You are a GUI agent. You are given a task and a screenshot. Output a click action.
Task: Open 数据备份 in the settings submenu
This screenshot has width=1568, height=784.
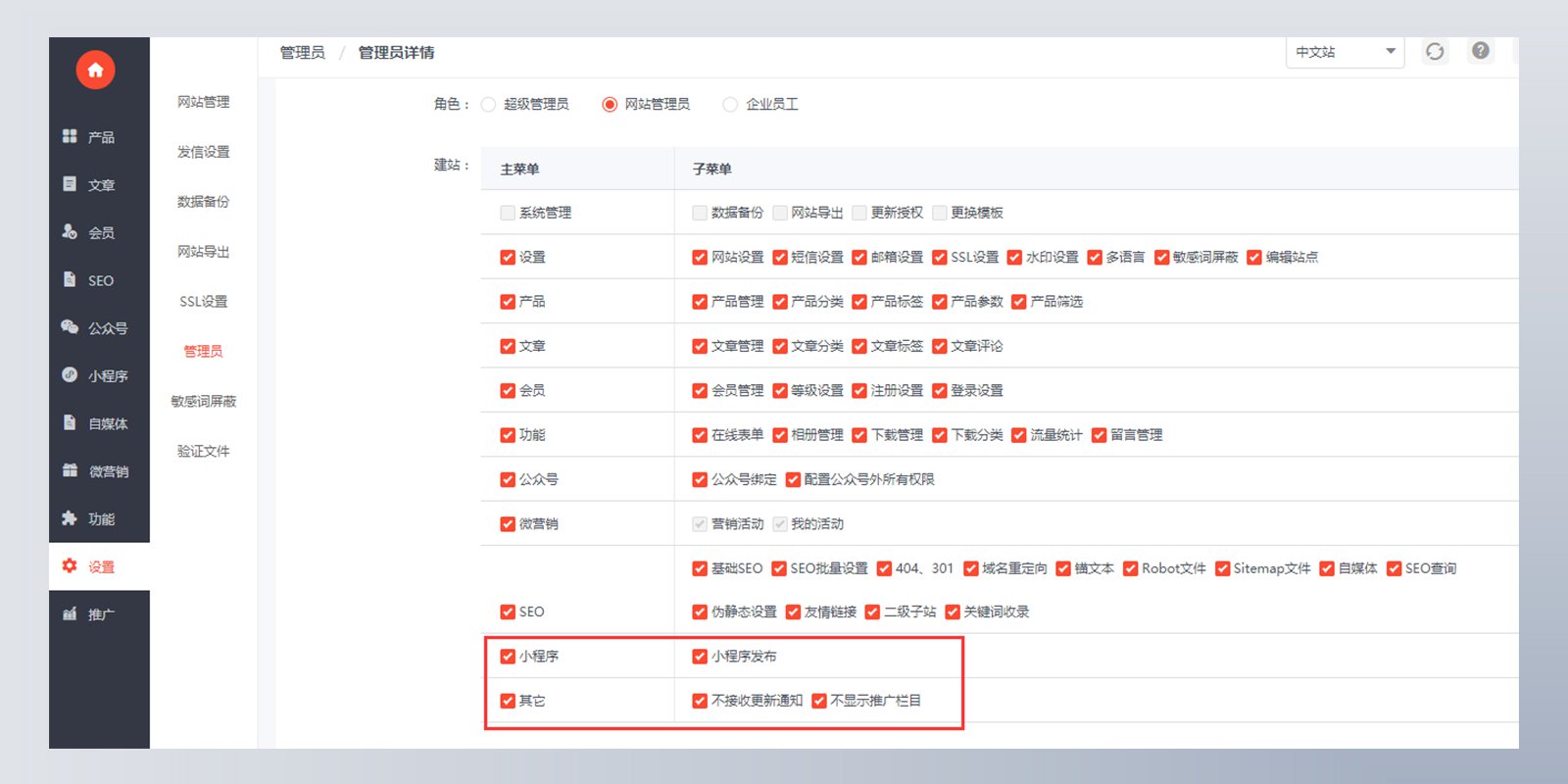tap(204, 202)
